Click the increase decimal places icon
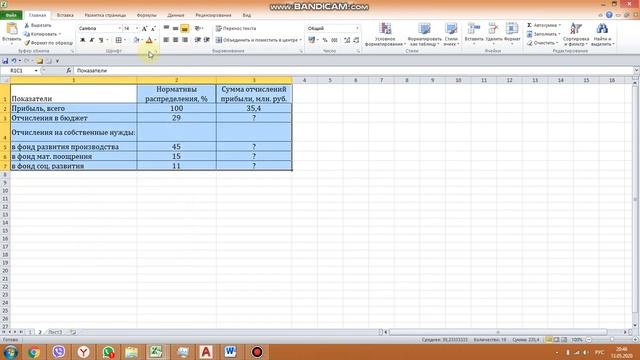Screen dimensions: 640x360 point(347,40)
